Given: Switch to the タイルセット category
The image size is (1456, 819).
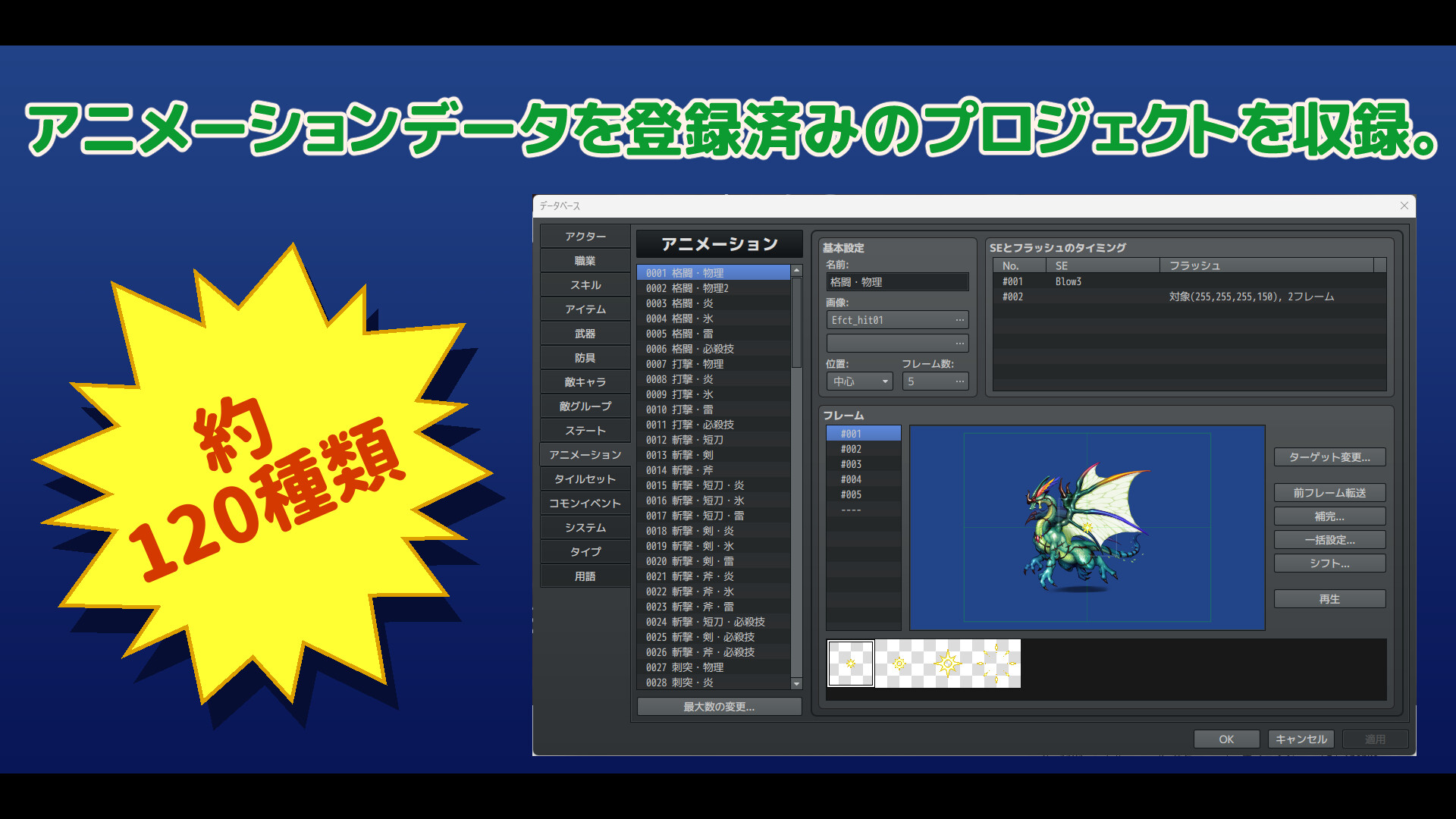Looking at the screenshot, I should pyautogui.click(x=585, y=479).
